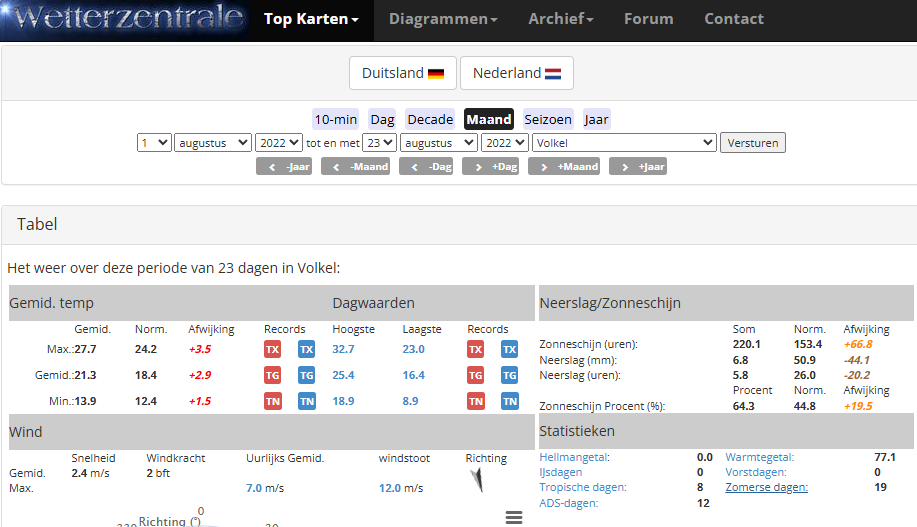Click the blue TX icon in Dagwaarden Records
Viewport: 917px width, 527px height.
click(509, 349)
